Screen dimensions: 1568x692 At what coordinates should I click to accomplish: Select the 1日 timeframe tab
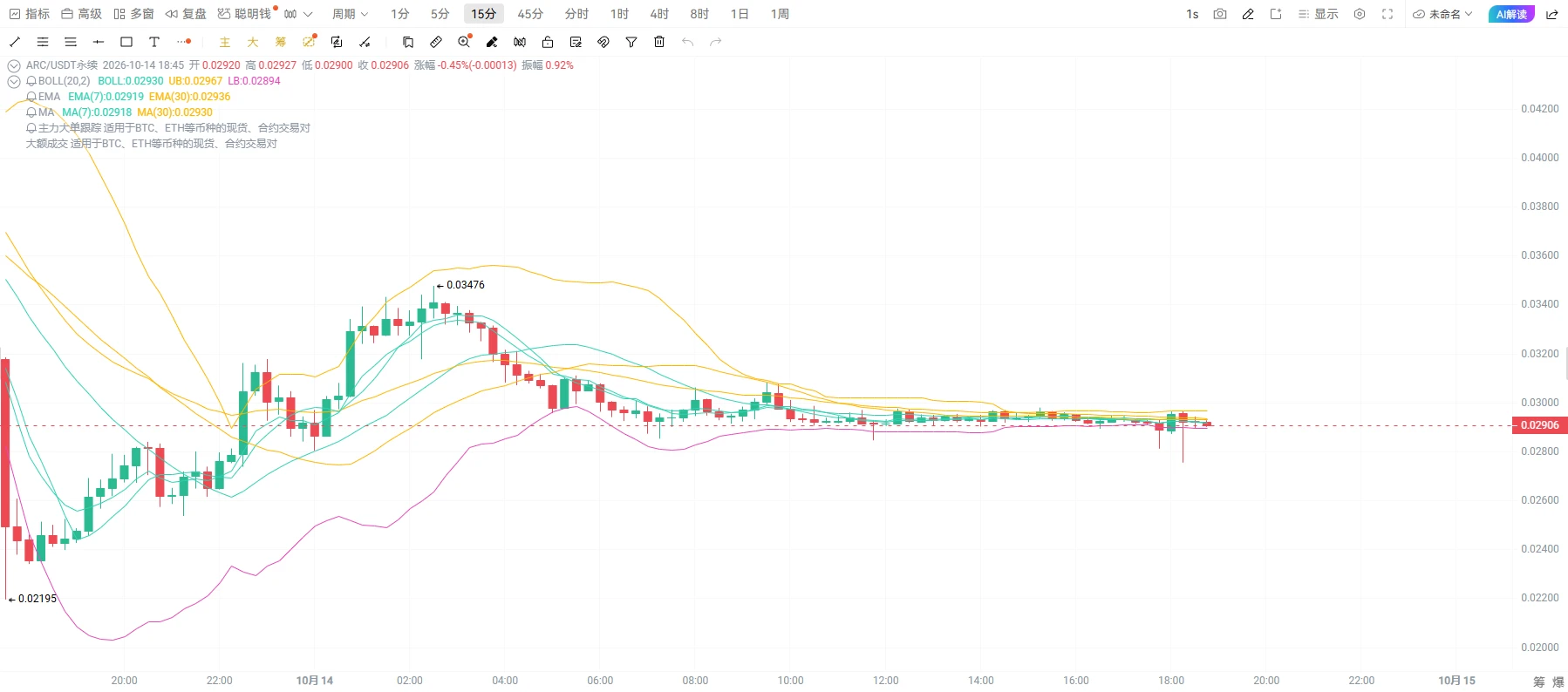point(740,14)
